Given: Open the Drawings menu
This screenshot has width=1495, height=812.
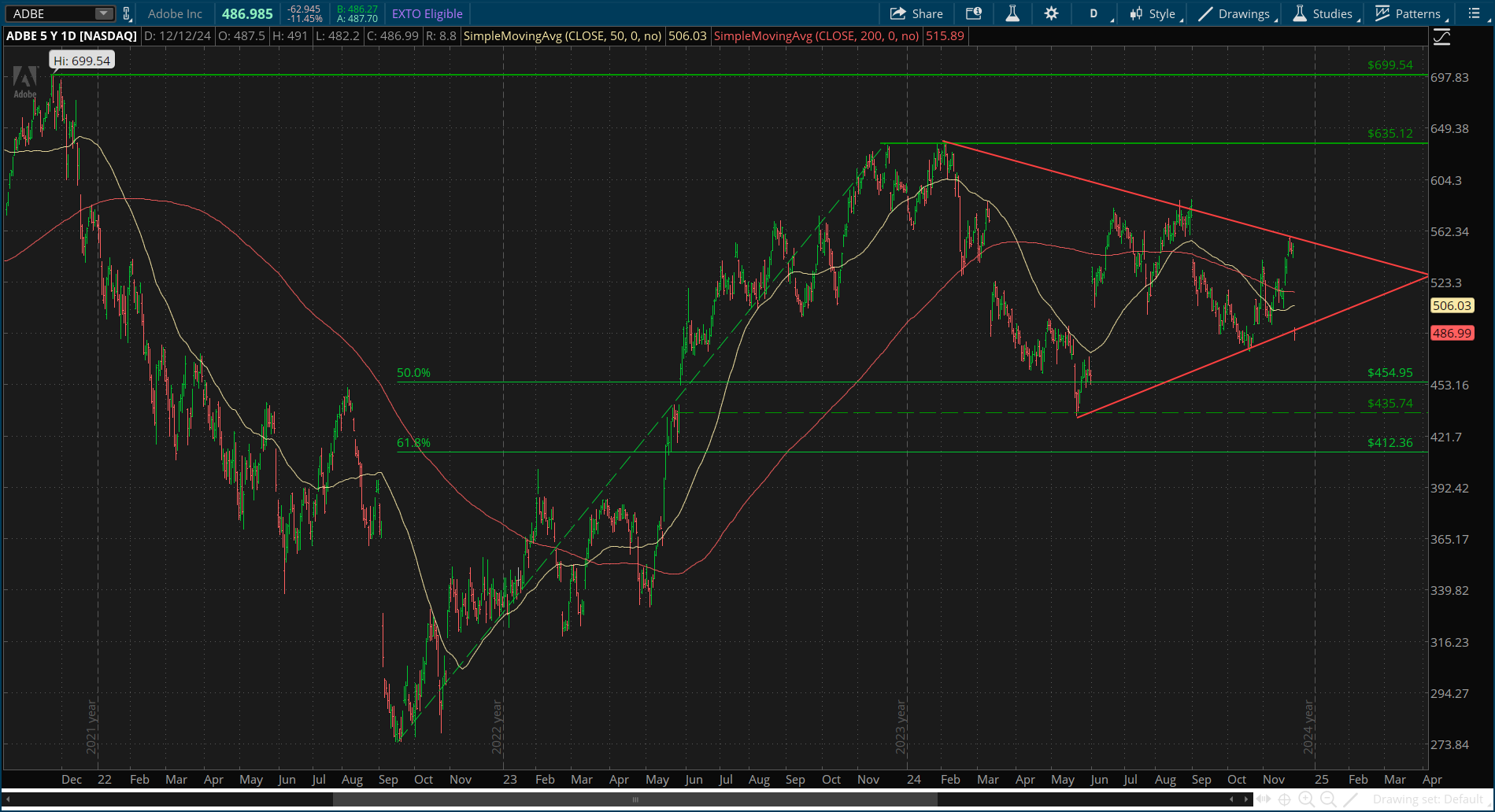Looking at the screenshot, I should tap(1234, 13).
